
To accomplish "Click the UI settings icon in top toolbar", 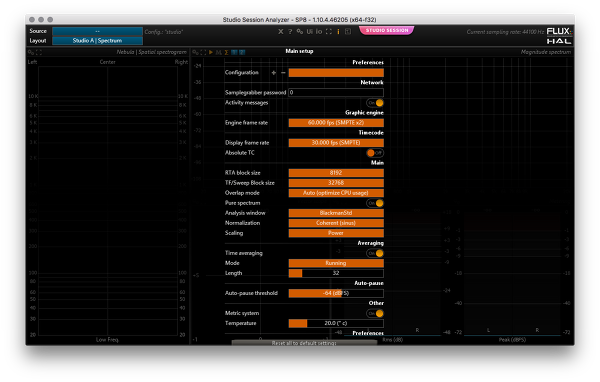I will point(309,32).
